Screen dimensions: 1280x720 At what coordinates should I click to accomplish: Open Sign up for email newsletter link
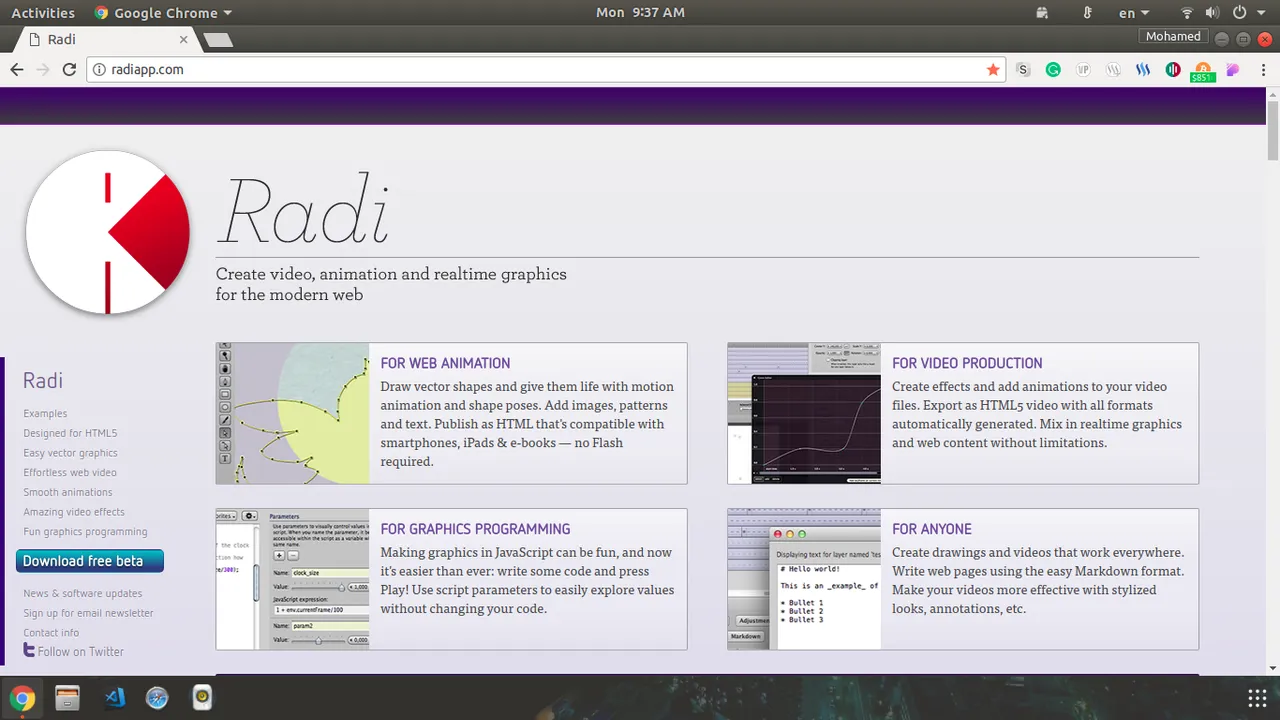click(88, 613)
